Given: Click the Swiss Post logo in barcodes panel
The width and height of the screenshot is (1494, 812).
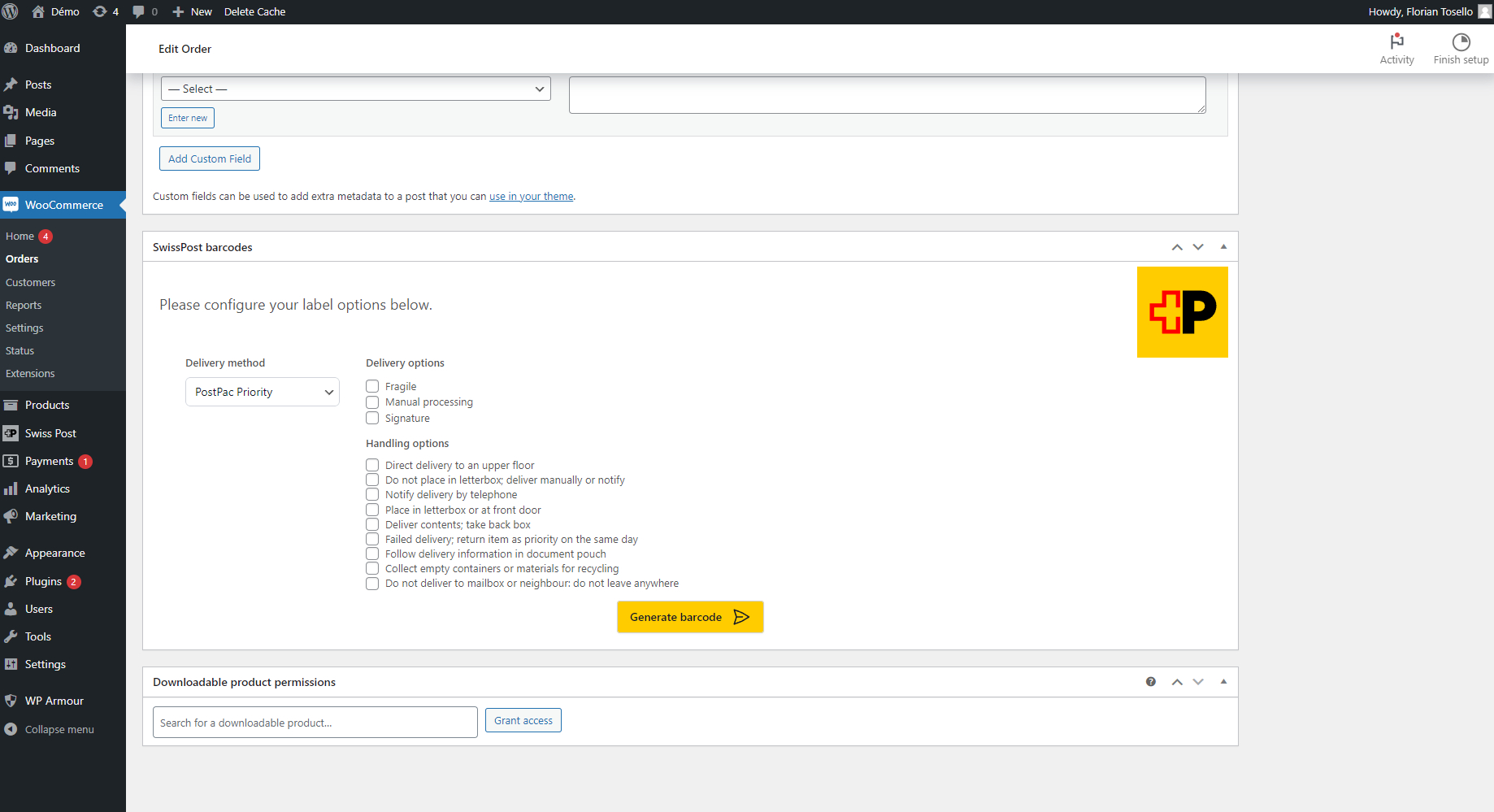Looking at the screenshot, I should [x=1182, y=311].
